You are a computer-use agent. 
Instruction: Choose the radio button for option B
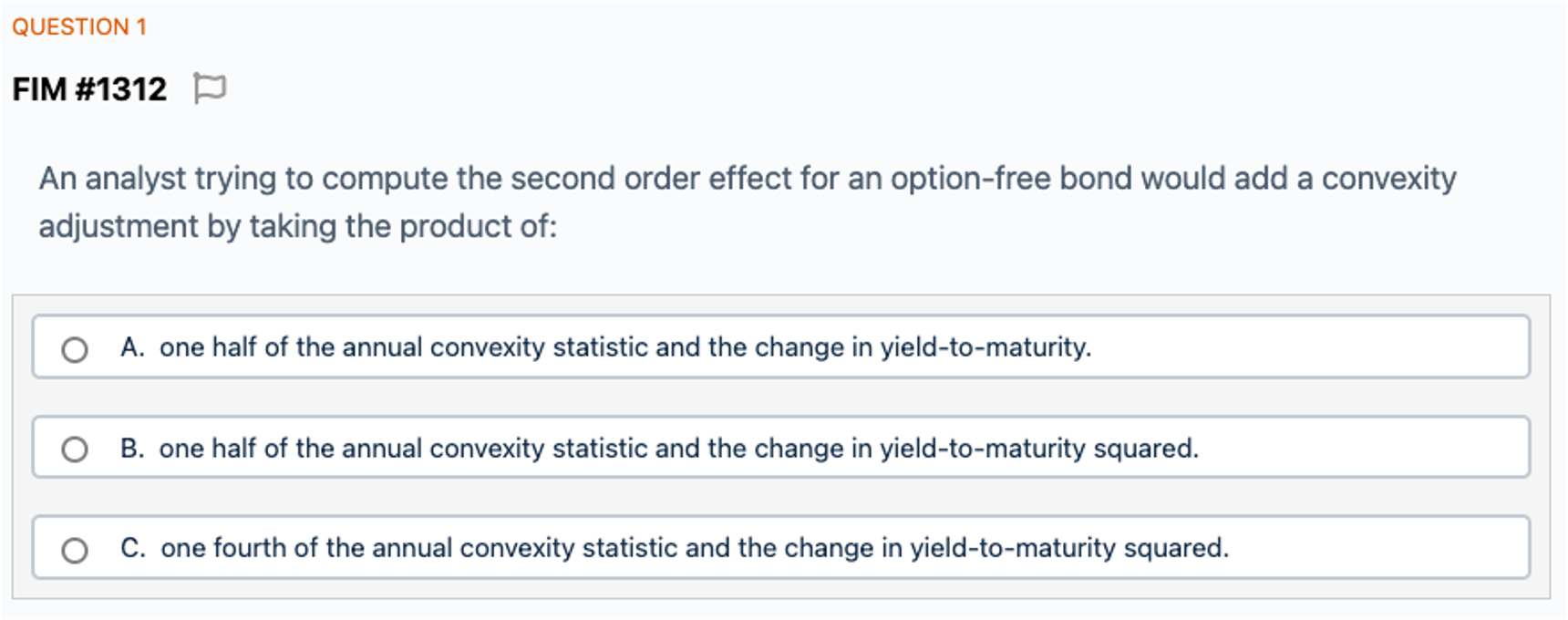(x=75, y=449)
